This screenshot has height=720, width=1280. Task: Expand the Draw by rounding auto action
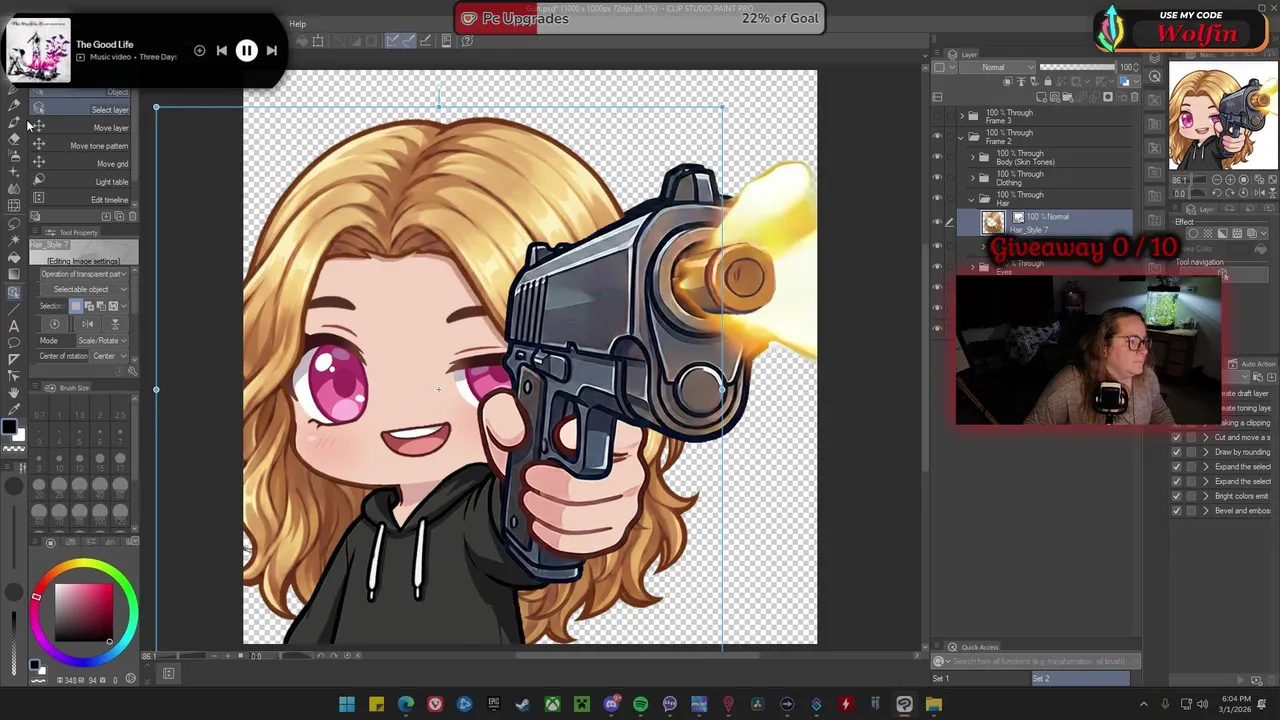[x=1205, y=452]
